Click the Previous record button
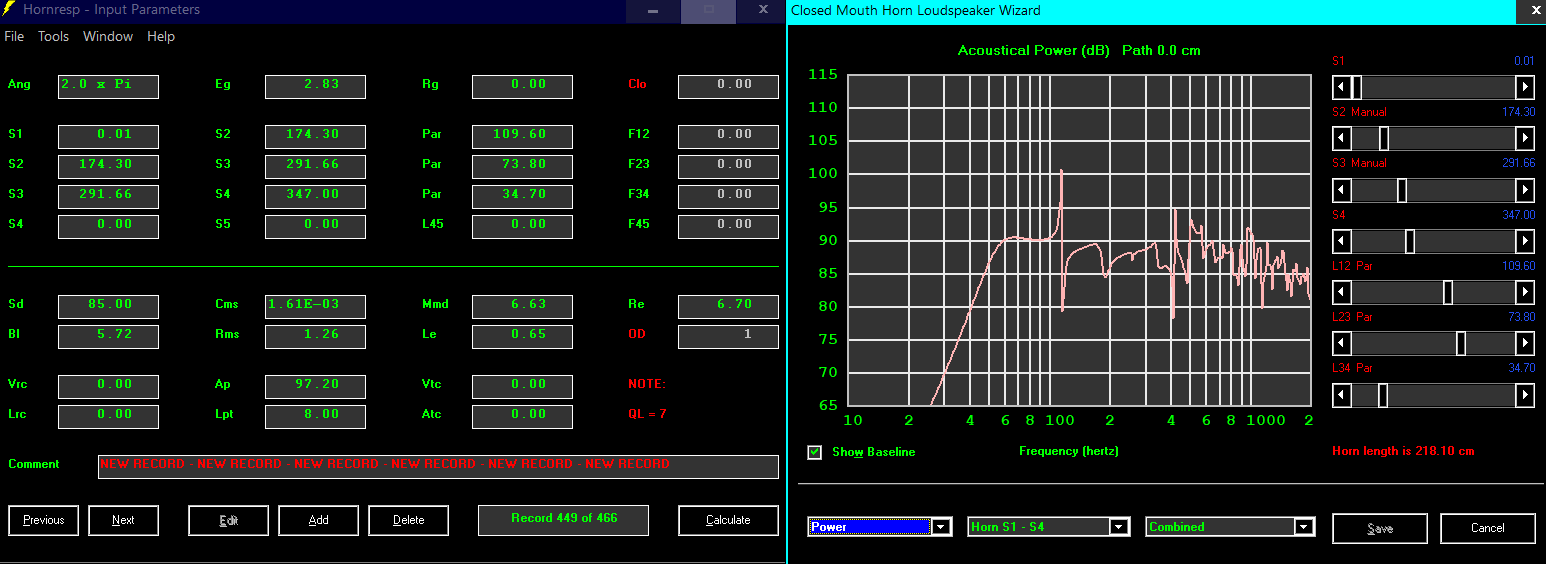 (44, 520)
